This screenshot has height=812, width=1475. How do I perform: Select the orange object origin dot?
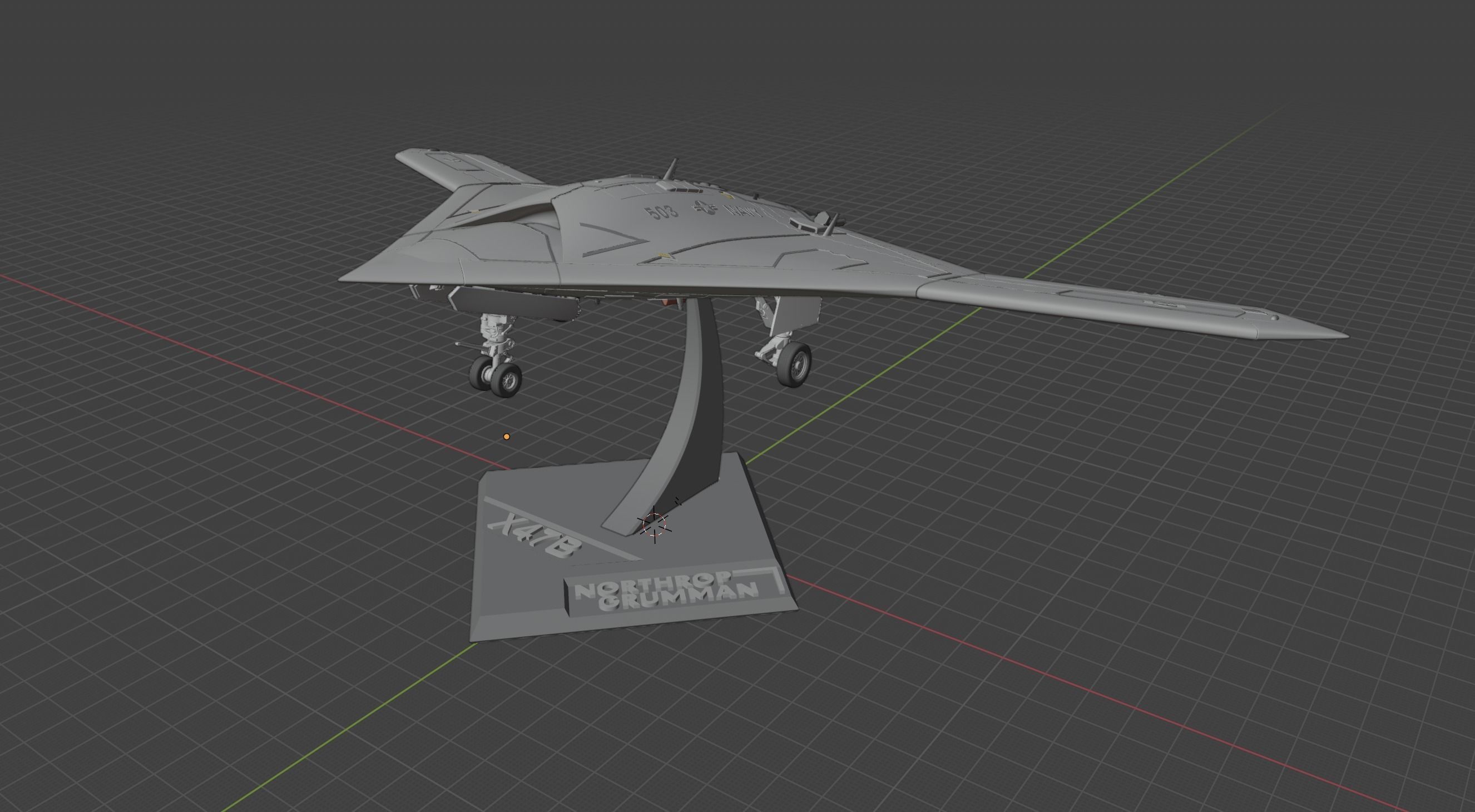(x=506, y=437)
